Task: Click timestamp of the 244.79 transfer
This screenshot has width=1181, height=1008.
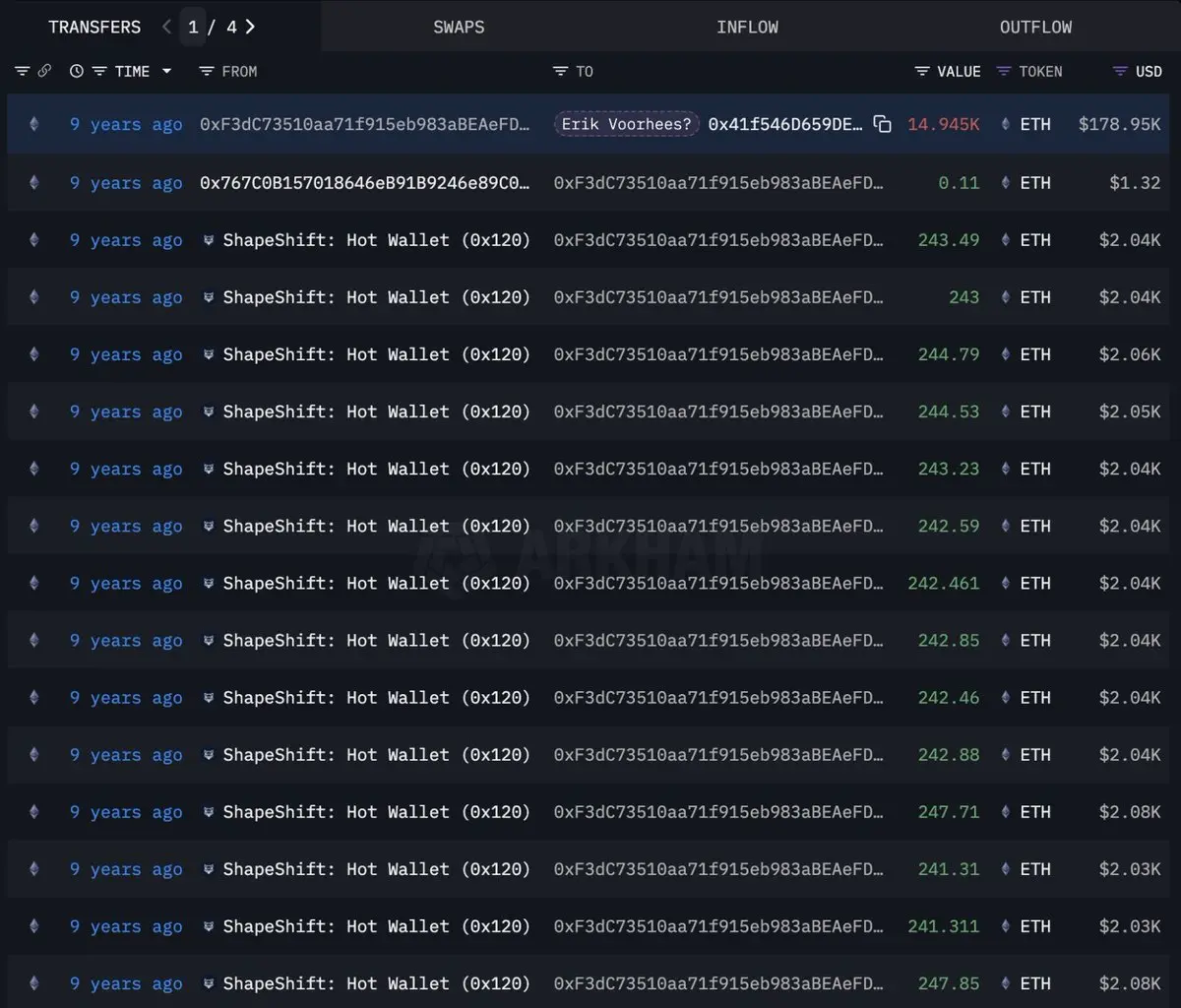Action: pos(126,354)
